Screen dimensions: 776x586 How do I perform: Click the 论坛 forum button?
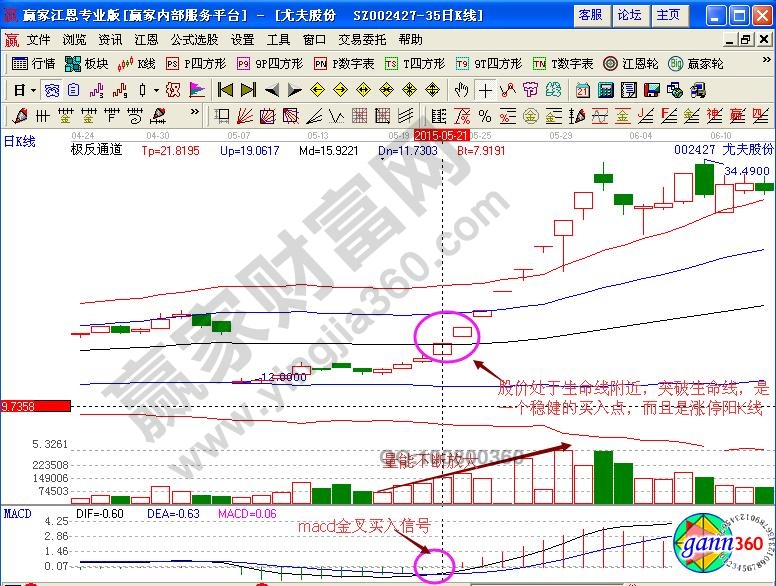coord(629,15)
